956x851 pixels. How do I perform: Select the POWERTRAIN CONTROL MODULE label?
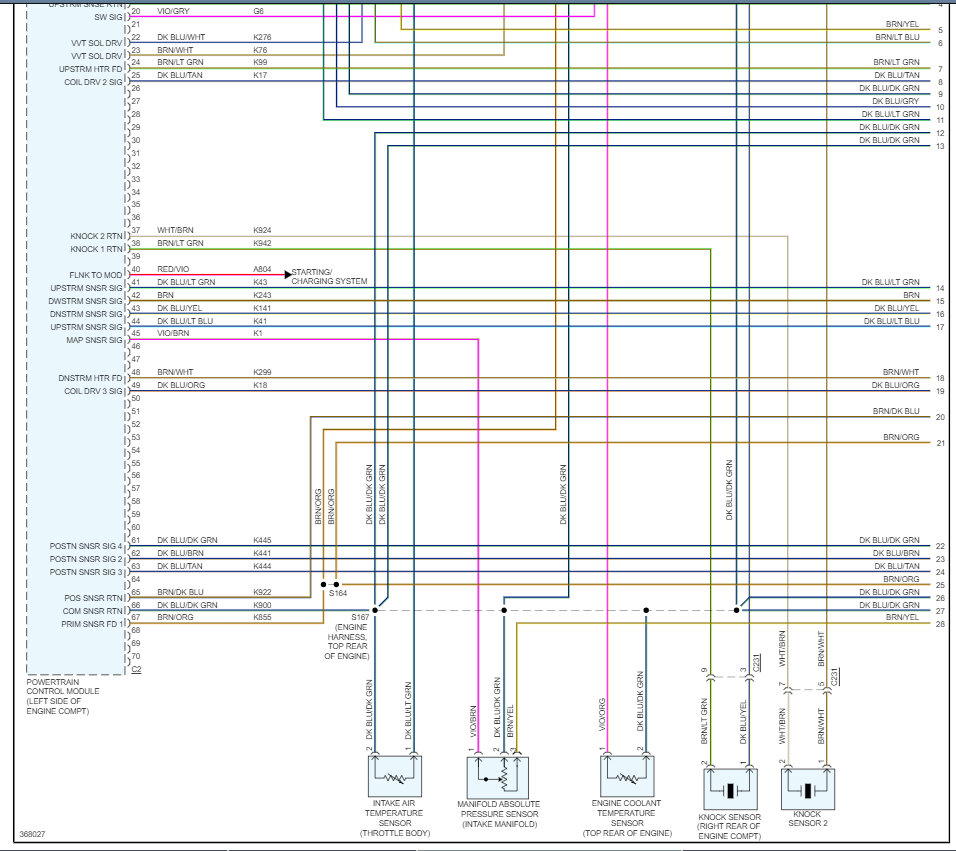63,696
